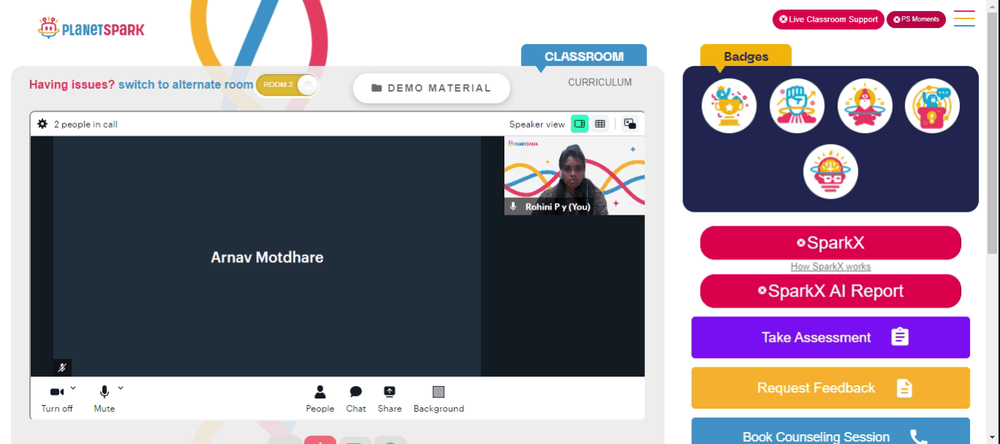Switch to grid view layout icon
Image resolution: width=1000 pixels, height=444 pixels.
pos(599,124)
